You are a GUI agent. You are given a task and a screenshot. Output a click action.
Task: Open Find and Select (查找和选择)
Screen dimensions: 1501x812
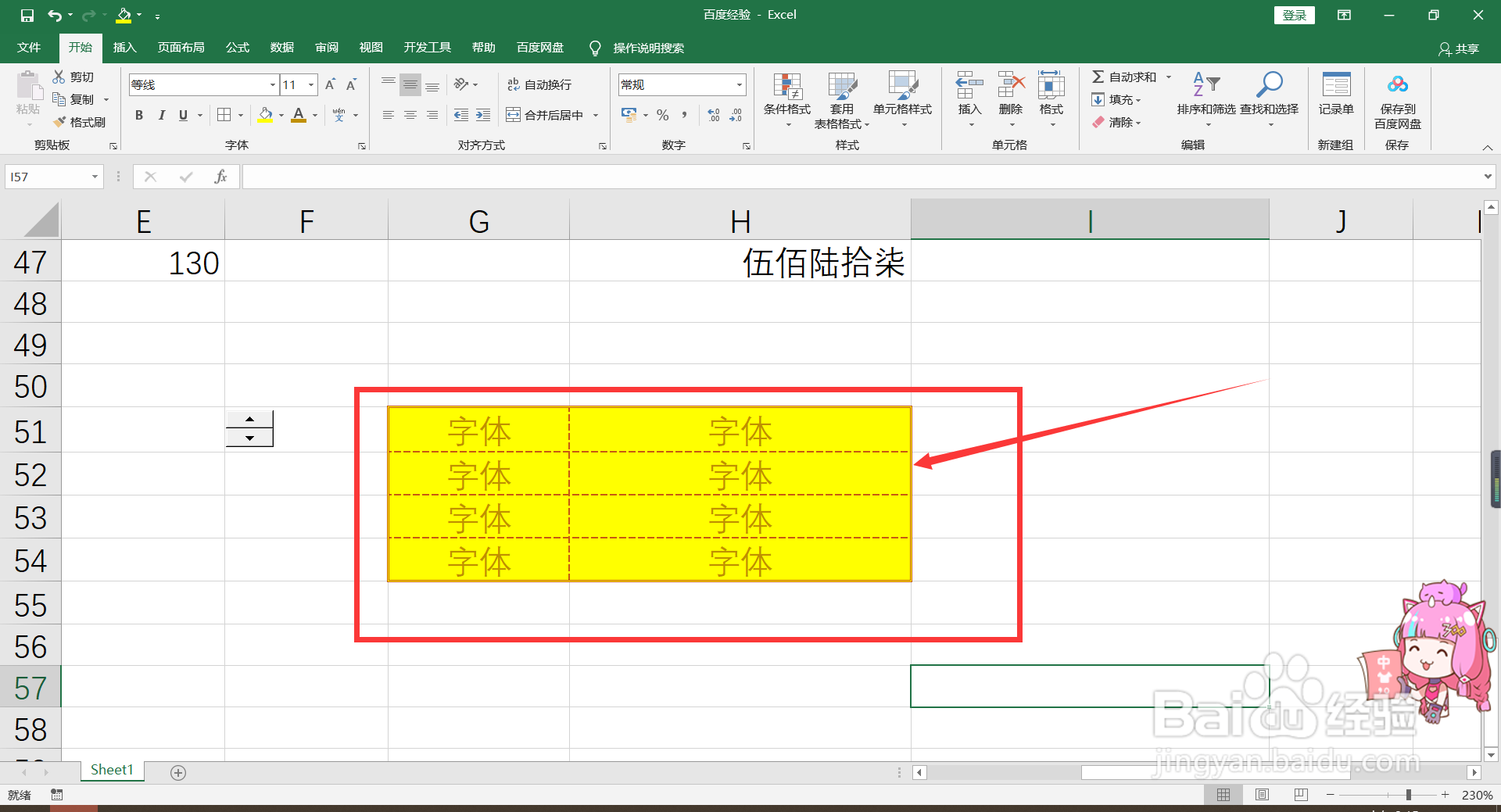pyautogui.click(x=1269, y=100)
